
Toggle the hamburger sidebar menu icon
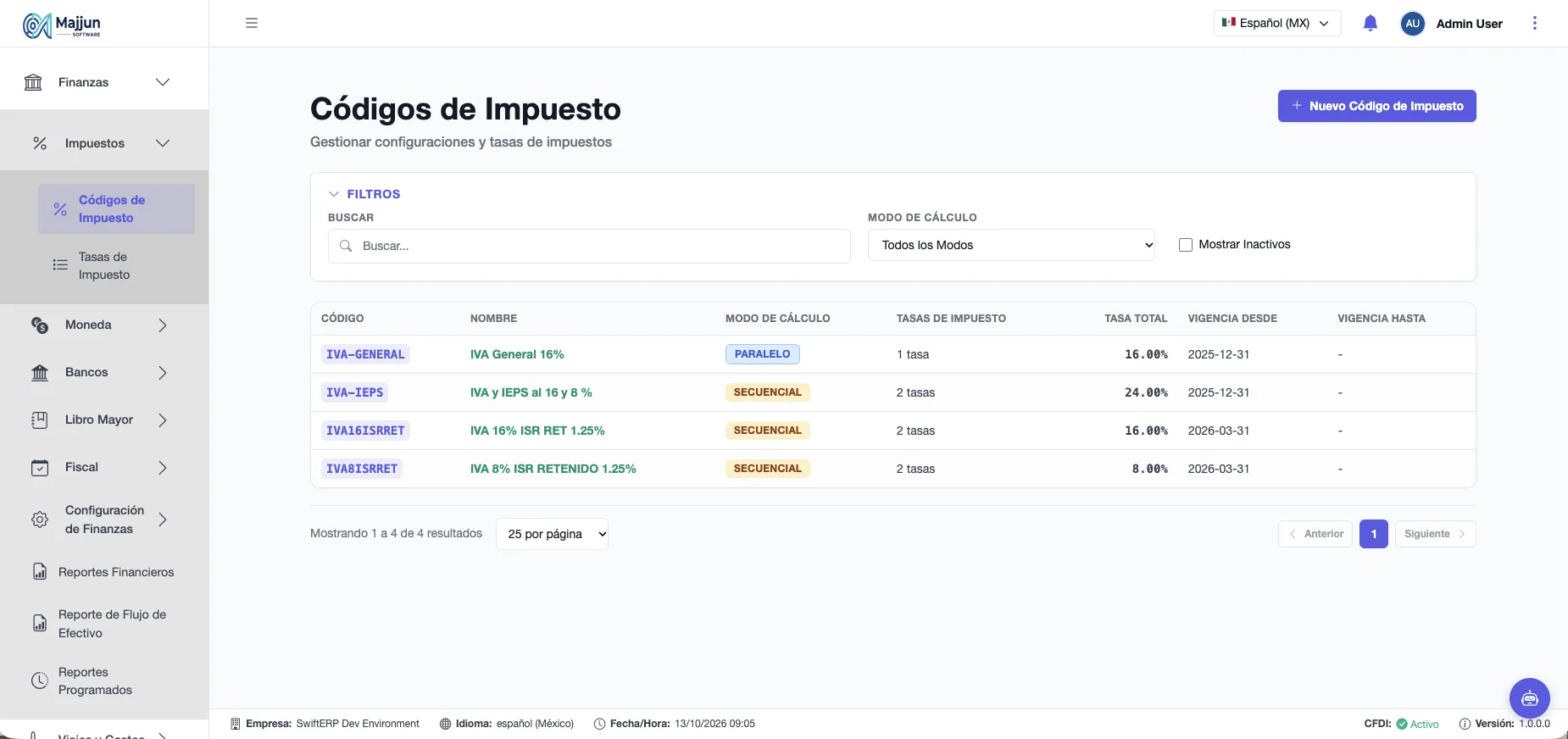pyautogui.click(x=252, y=23)
